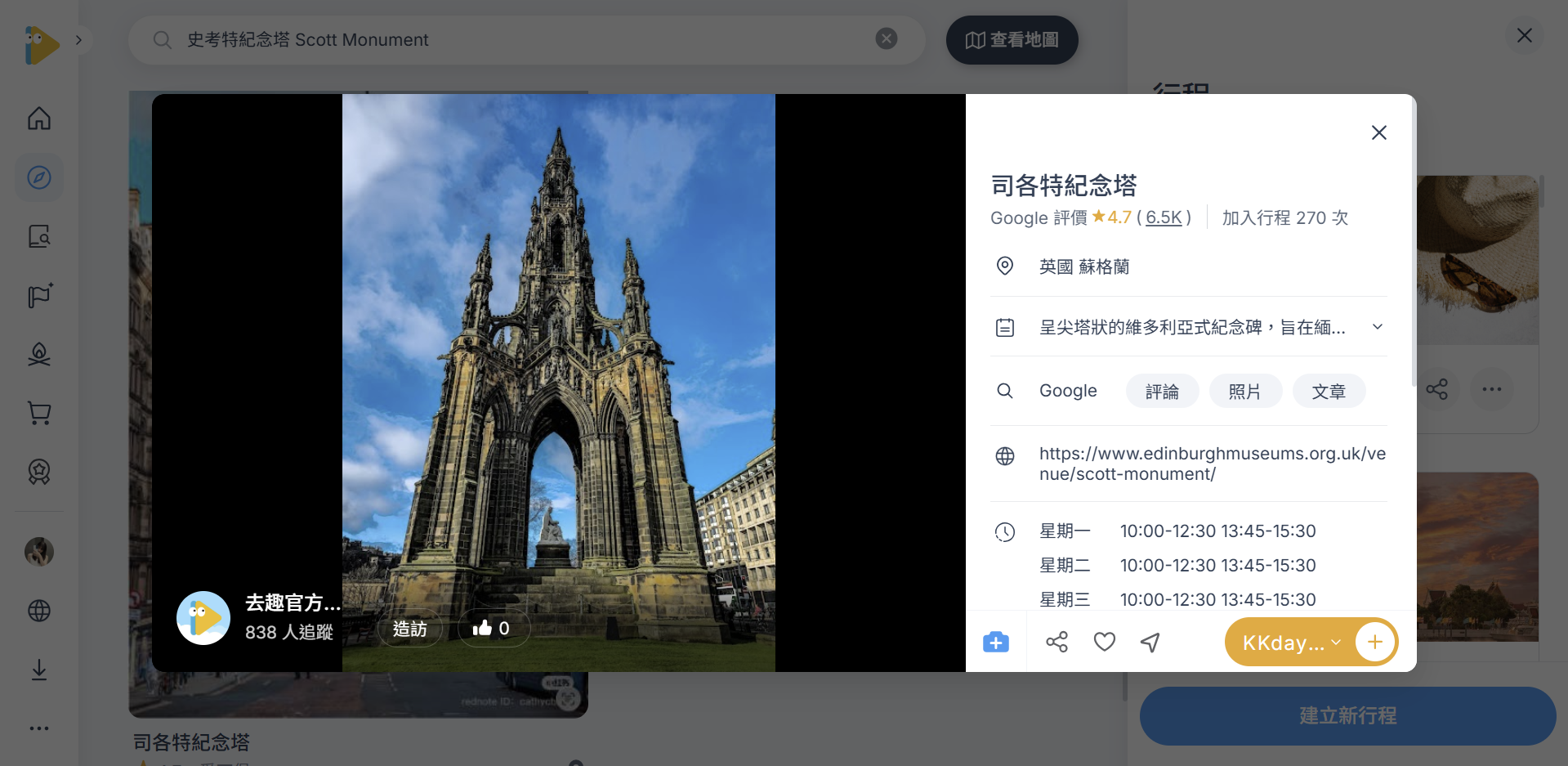
Task: Switch to the 文章 Google tab
Action: pyautogui.click(x=1329, y=391)
